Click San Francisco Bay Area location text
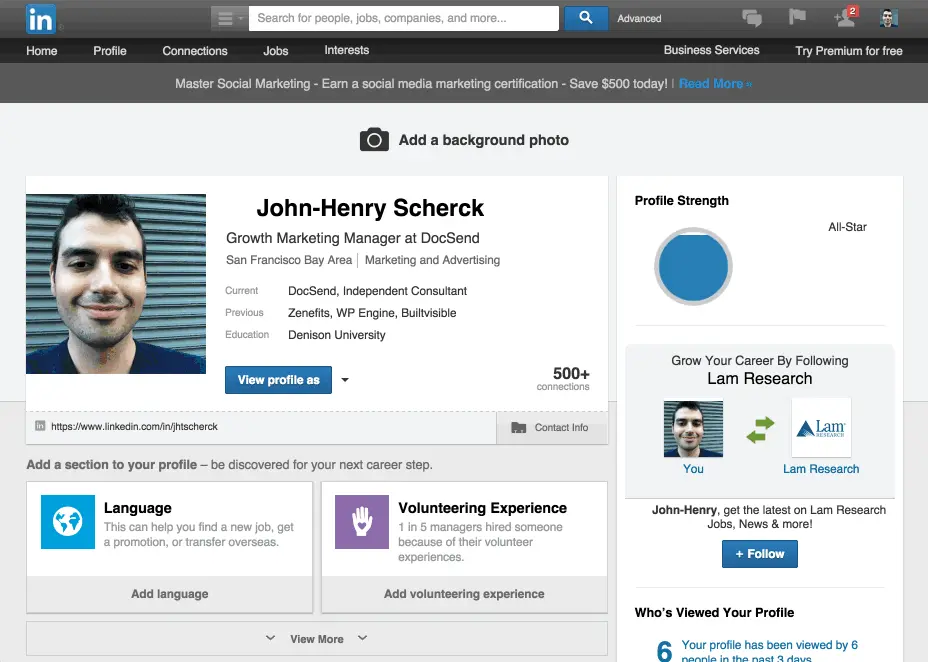928x662 pixels. (289, 260)
